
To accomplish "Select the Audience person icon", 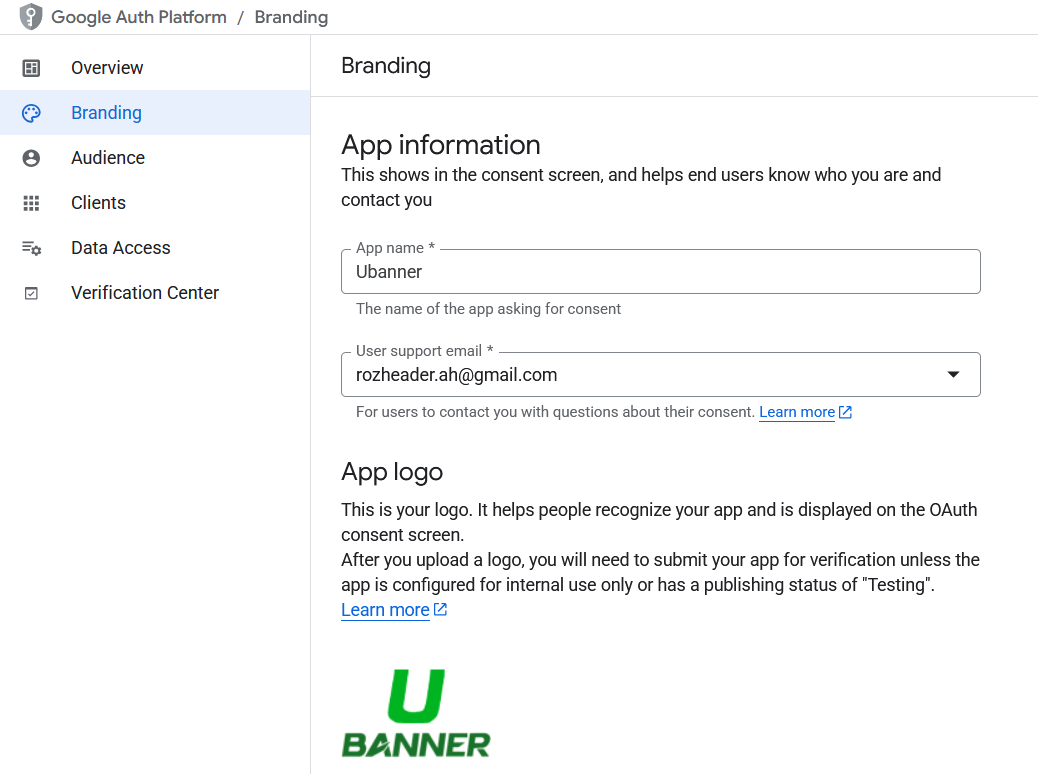I will coord(31,157).
